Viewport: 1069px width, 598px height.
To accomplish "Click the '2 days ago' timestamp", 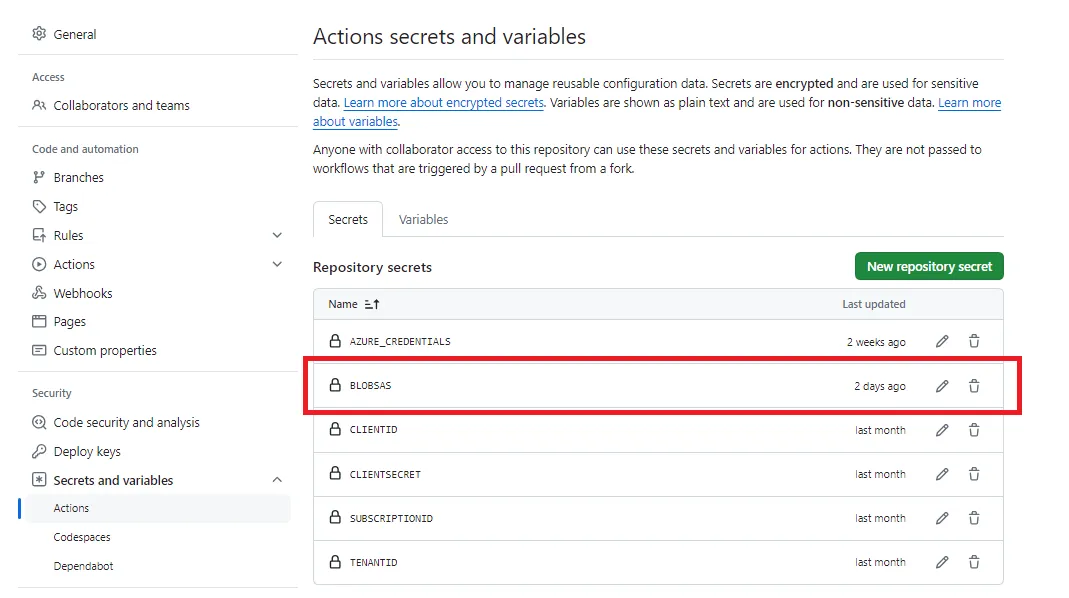I will (x=879, y=386).
